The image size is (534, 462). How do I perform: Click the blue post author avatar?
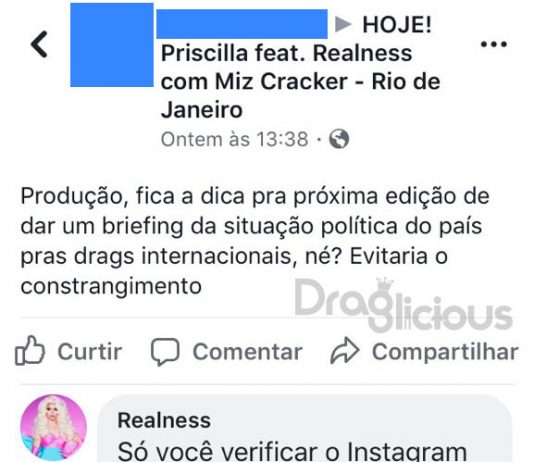click(112, 45)
